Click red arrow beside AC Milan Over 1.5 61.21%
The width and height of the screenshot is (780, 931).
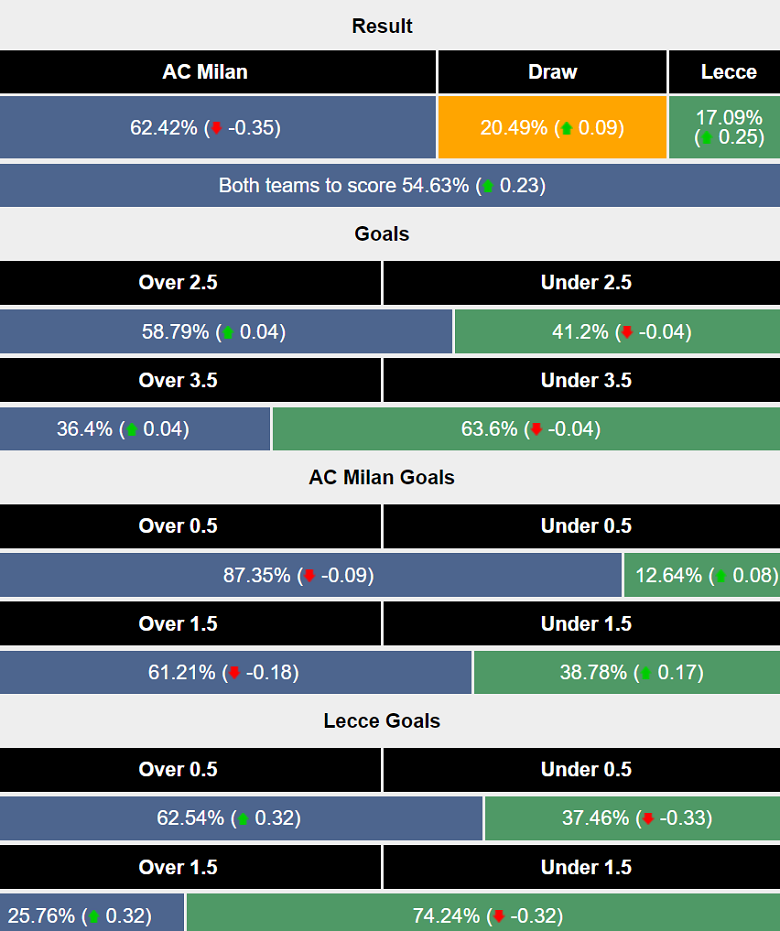point(234,673)
